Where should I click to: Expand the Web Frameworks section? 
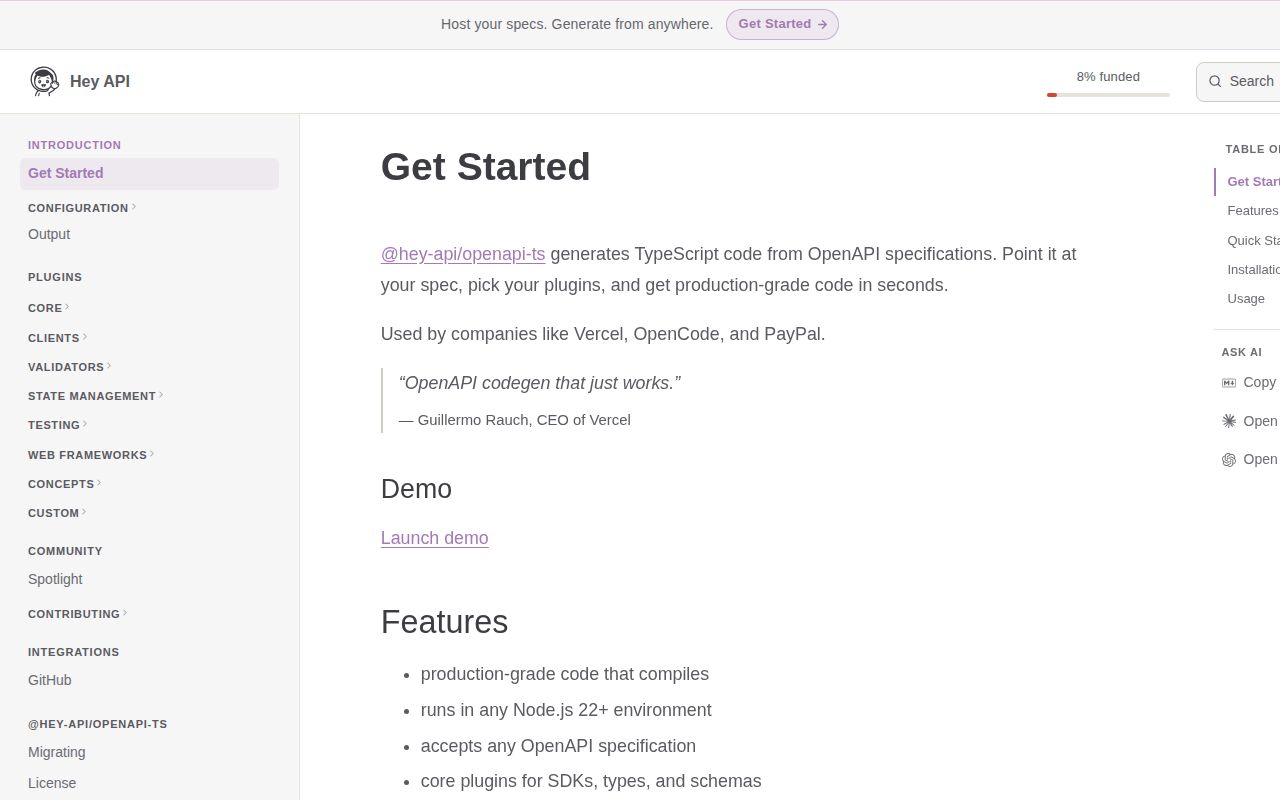pyautogui.click(x=91, y=455)
